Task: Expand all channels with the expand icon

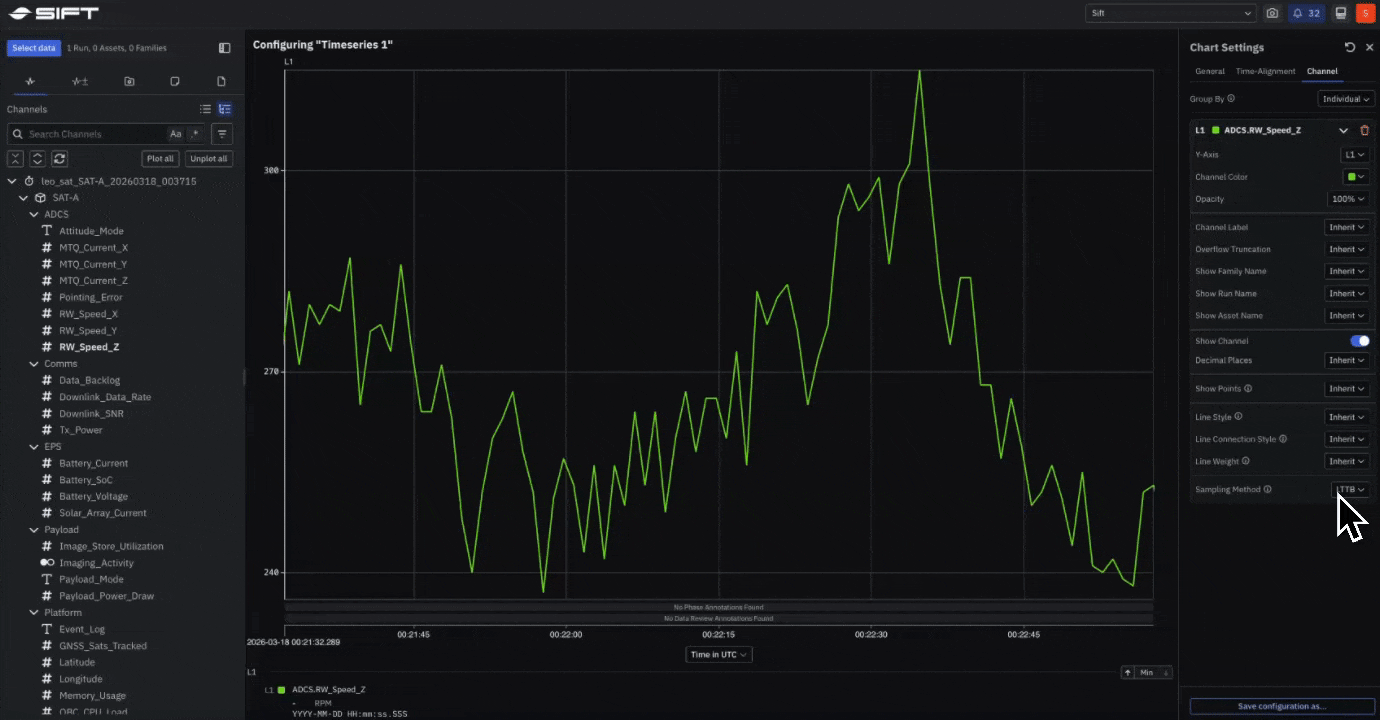Action: click(x=37, y=158)
